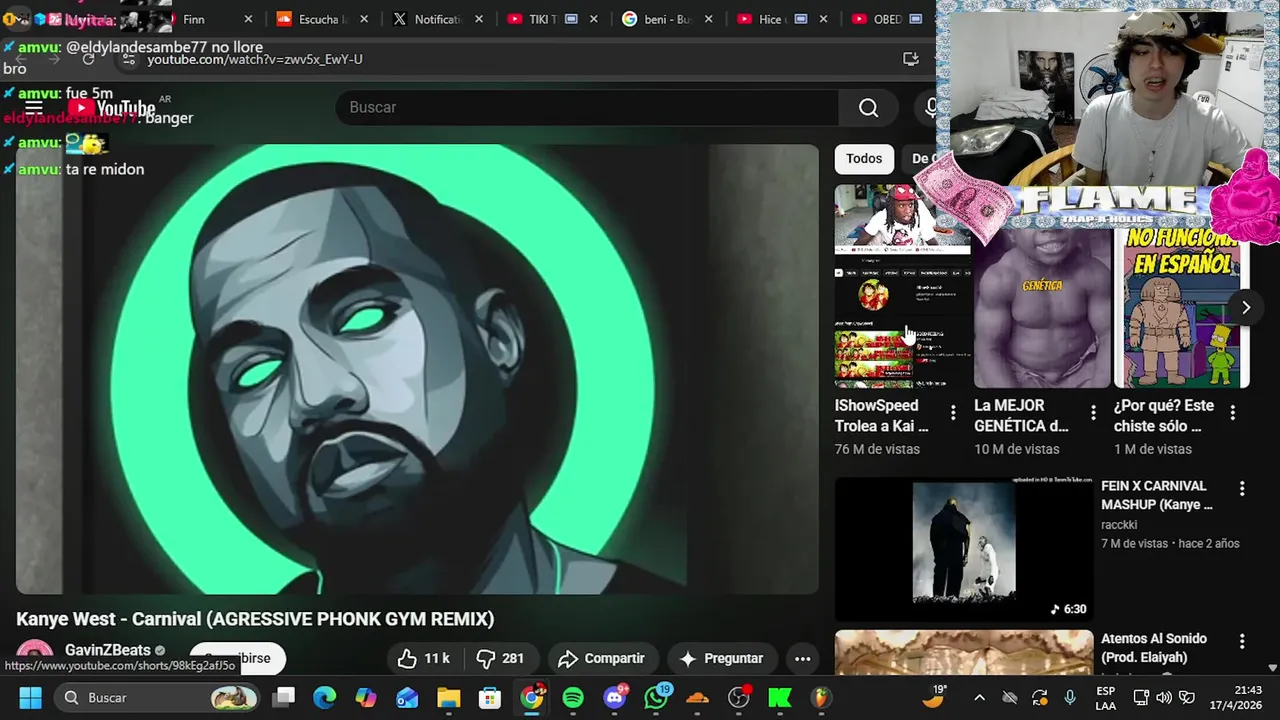Switch to the X Notificaciones tab

437,19
